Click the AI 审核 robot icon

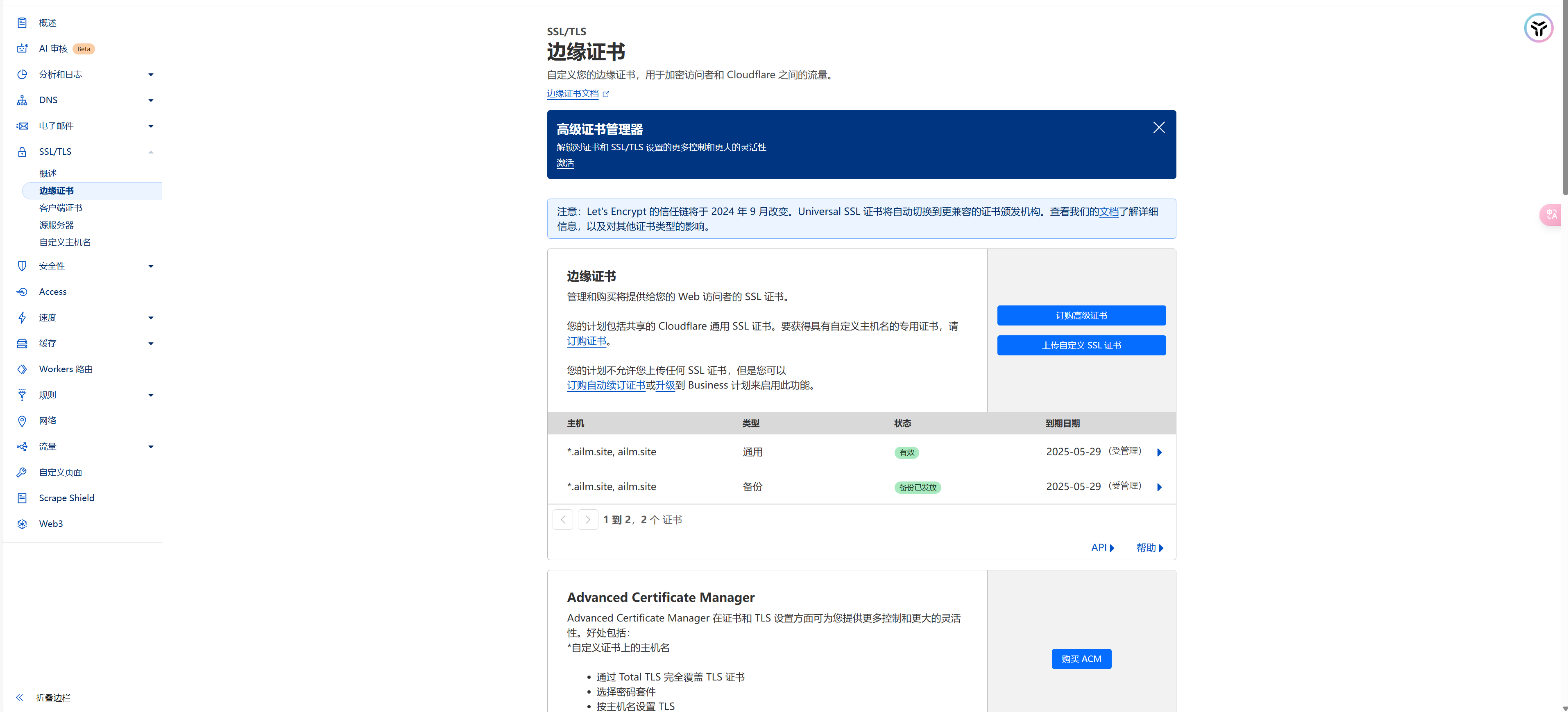(22, 49)
